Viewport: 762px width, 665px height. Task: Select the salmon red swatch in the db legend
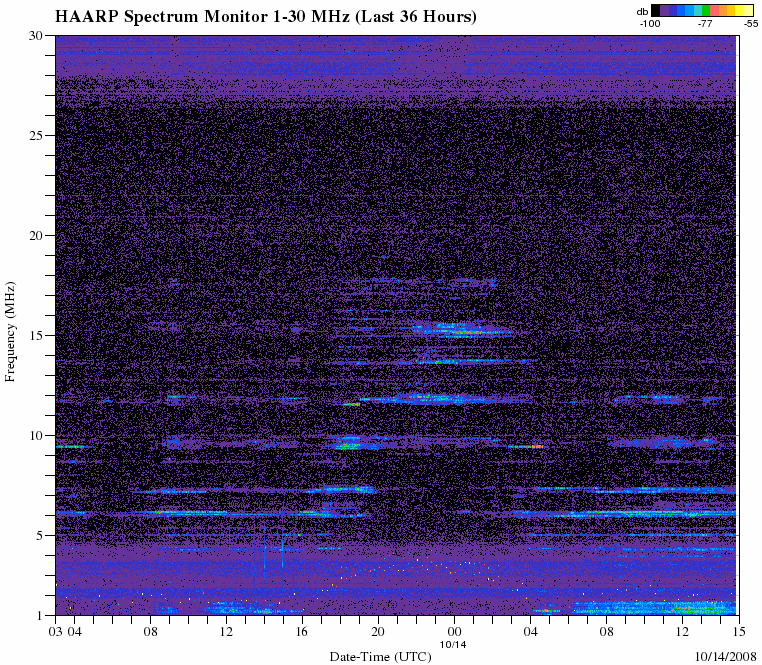tap(716, 10)
